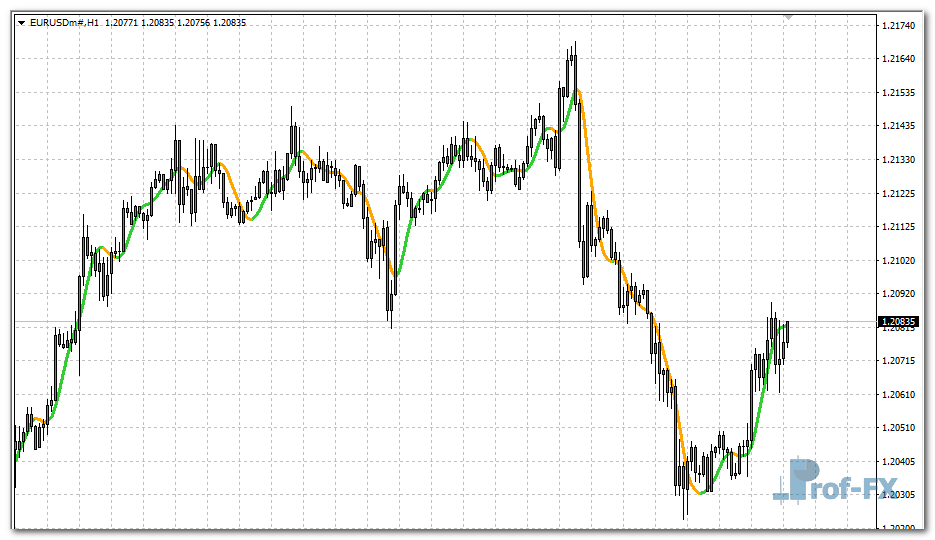Click the 1.21020 price scale label
The image size is (935, 540).
(x=901, y=261)
